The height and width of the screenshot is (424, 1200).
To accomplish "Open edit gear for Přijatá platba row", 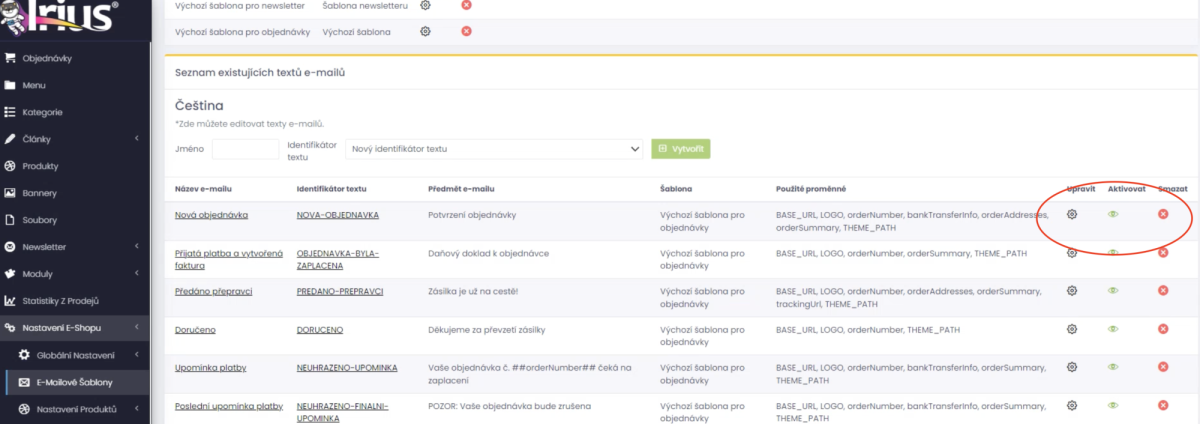I will coord(1072,252).
